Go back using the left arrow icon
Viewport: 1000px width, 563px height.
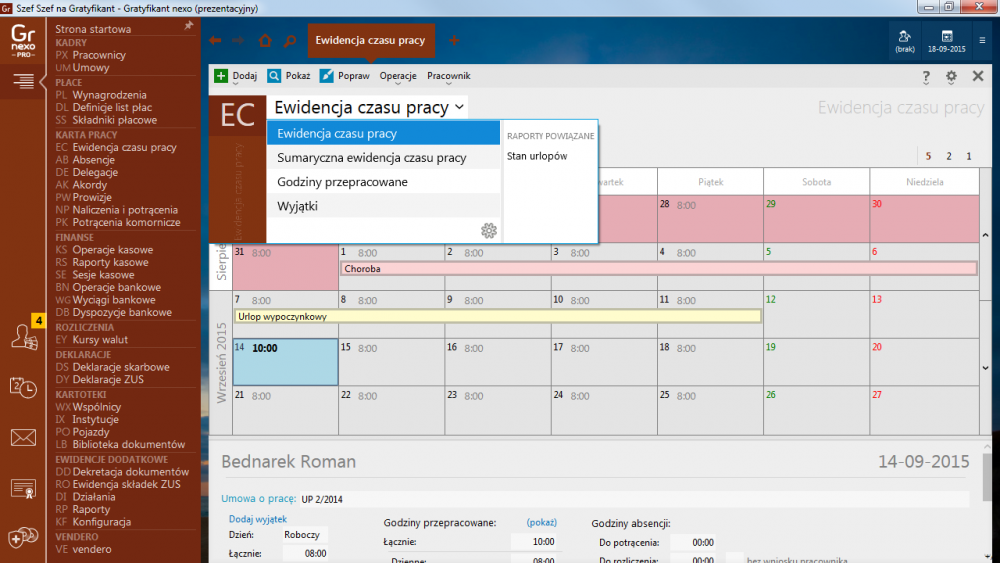[x=215, y=41]
